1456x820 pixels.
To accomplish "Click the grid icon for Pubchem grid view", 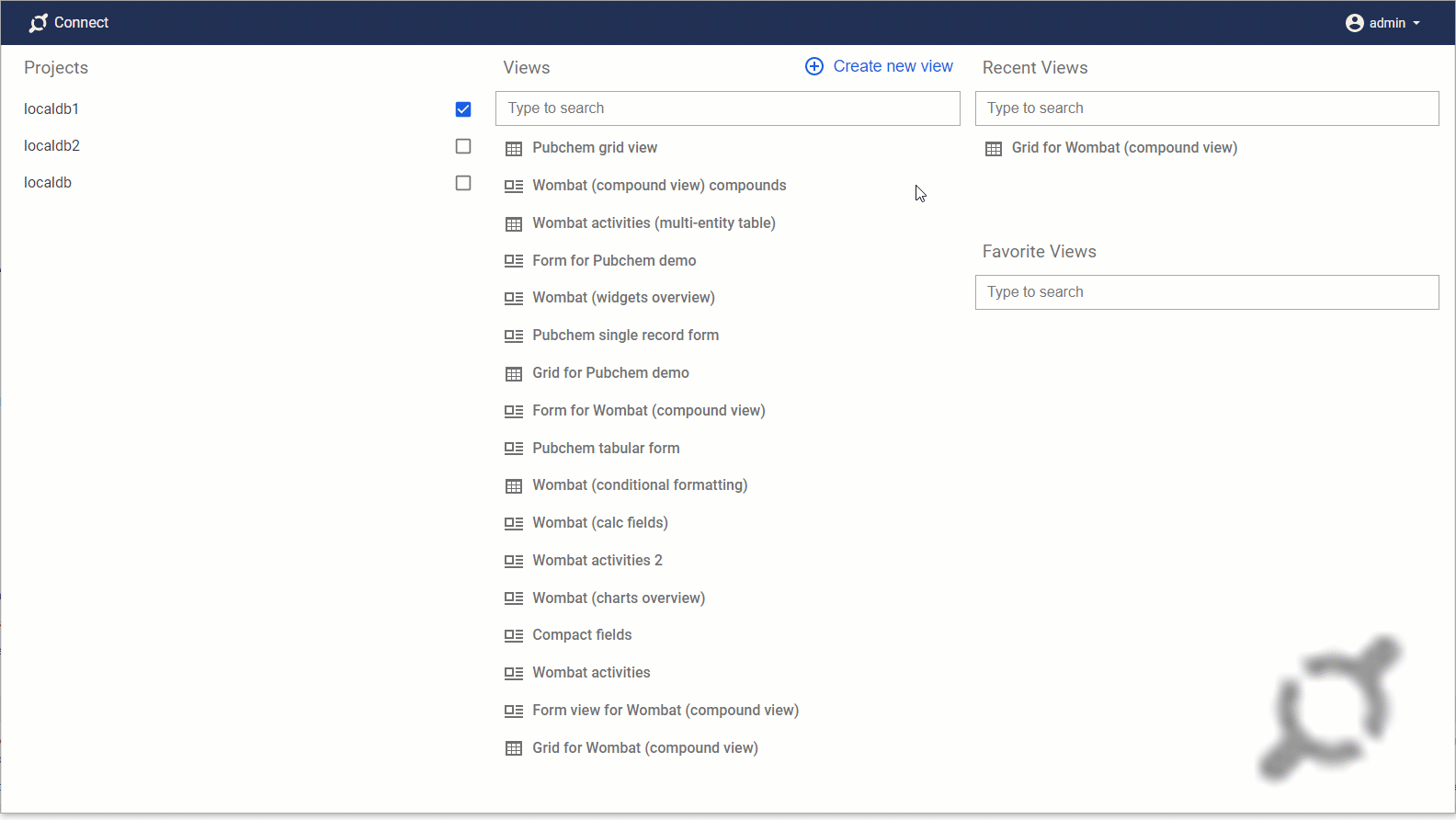I will tap(514, 148).
